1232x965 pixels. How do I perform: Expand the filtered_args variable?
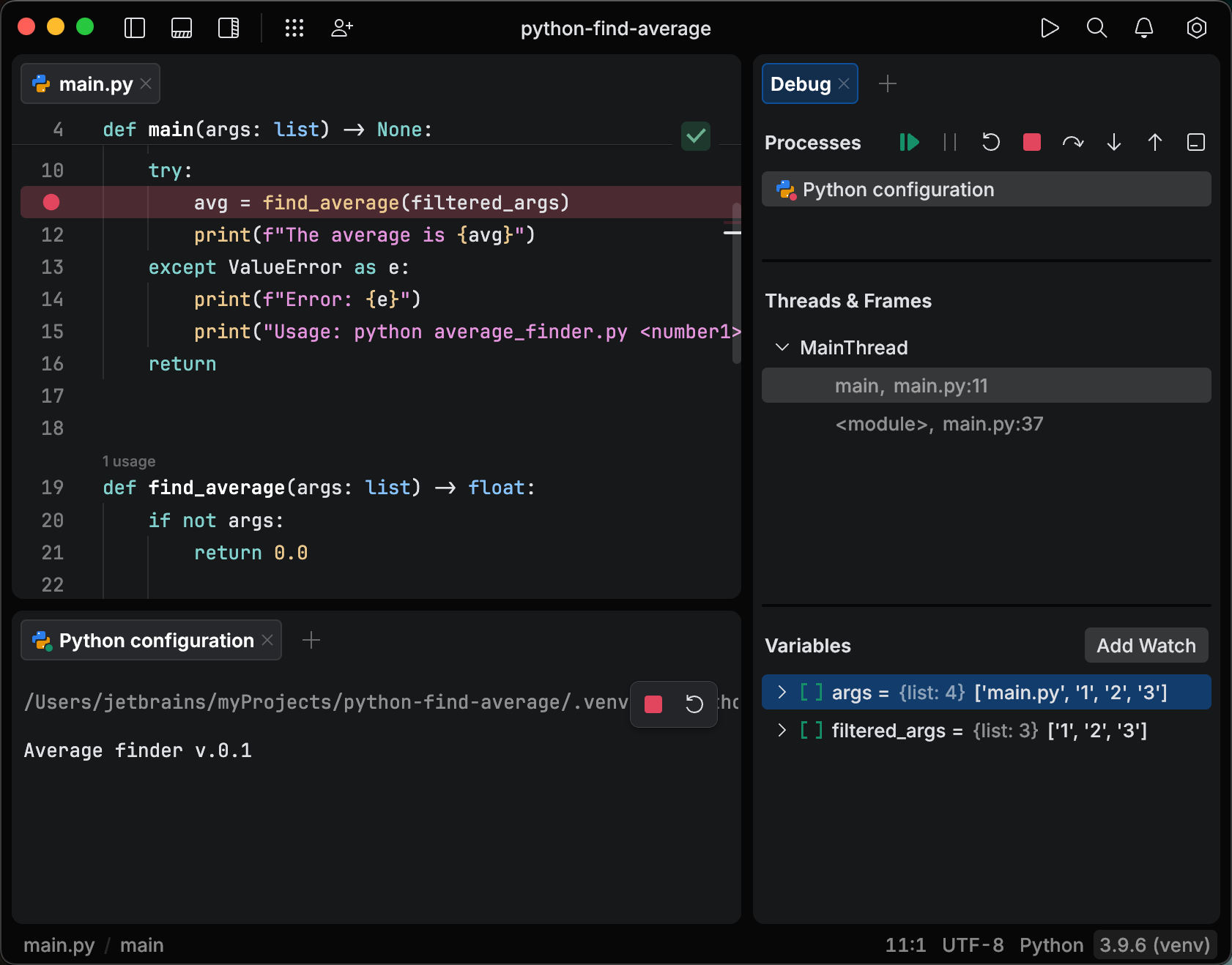click(782, 731)
